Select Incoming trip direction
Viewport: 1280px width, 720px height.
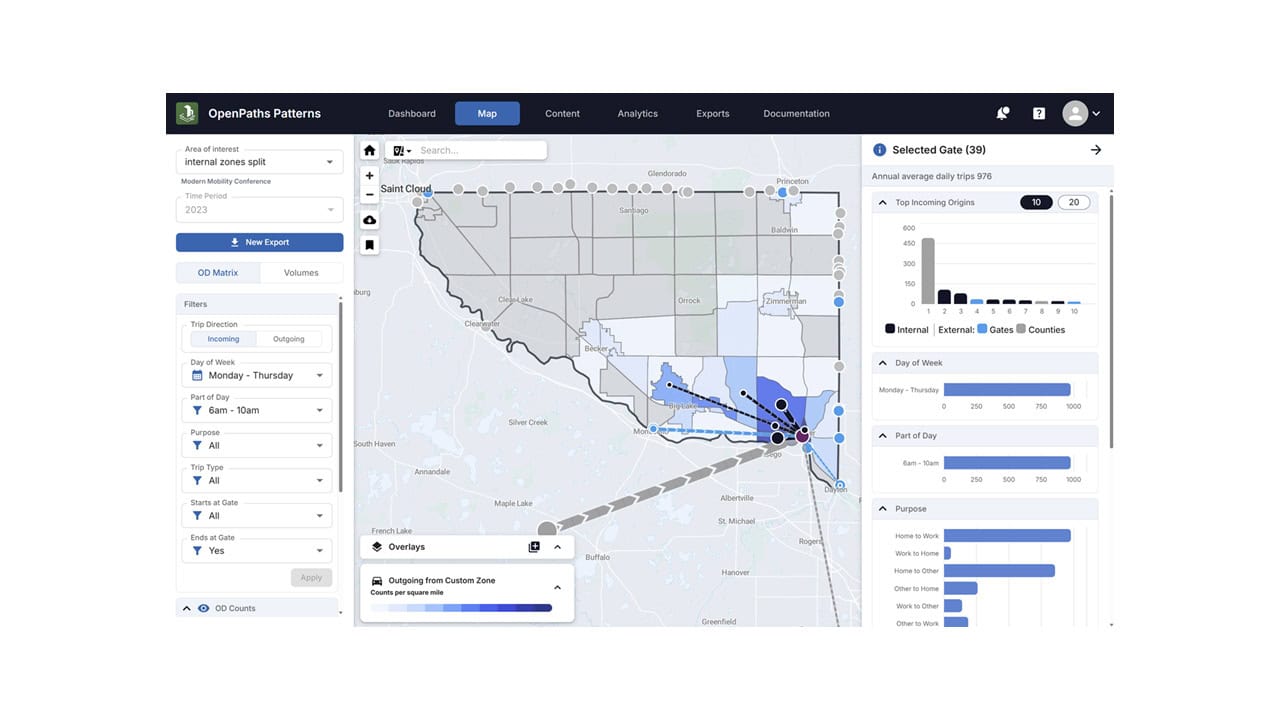224,339
